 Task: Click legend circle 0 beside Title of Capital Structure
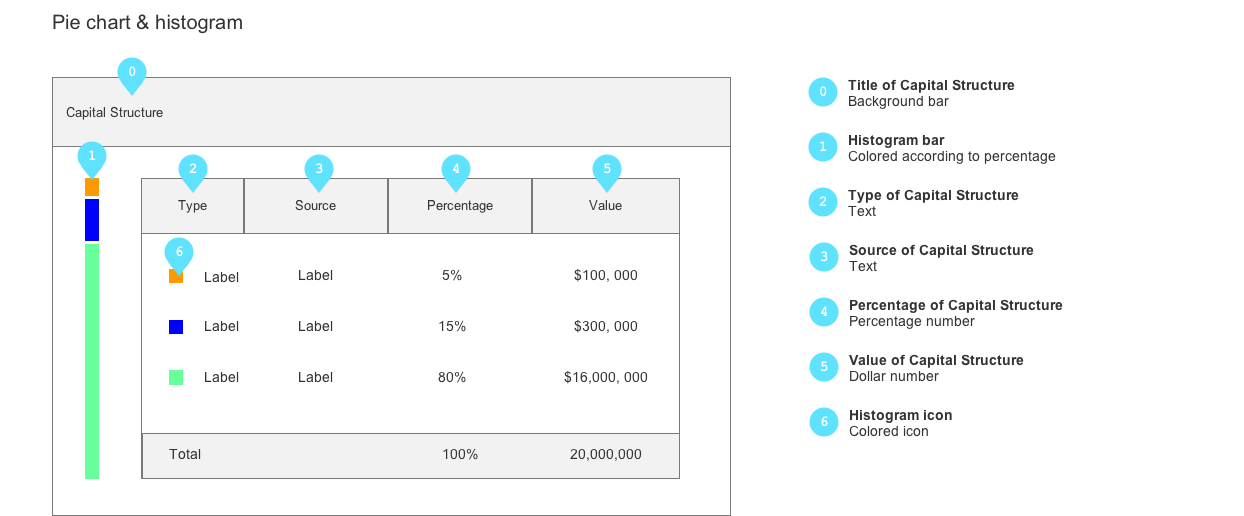823,92
